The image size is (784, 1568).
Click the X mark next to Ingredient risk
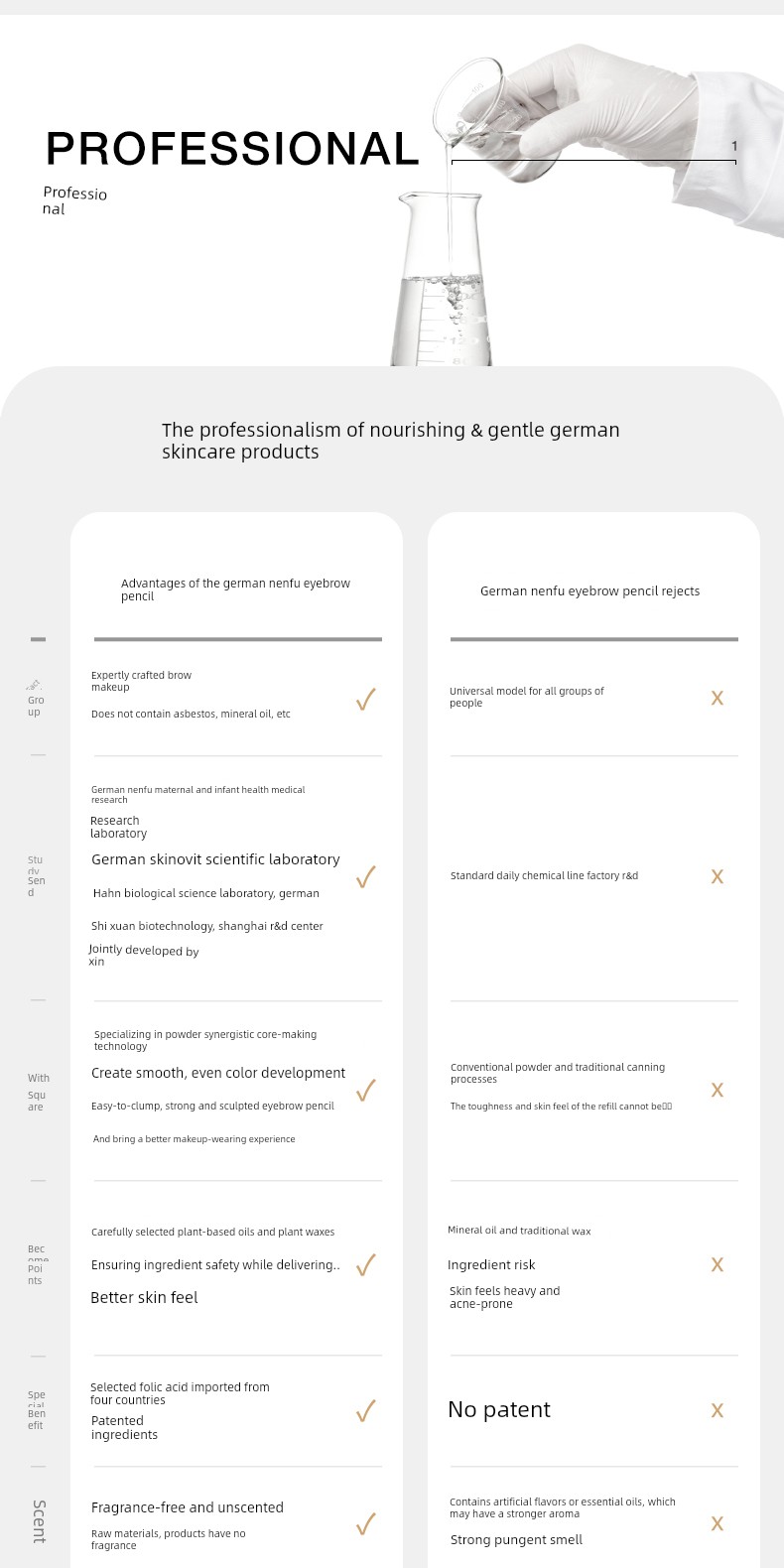[x=718, y=1264]
